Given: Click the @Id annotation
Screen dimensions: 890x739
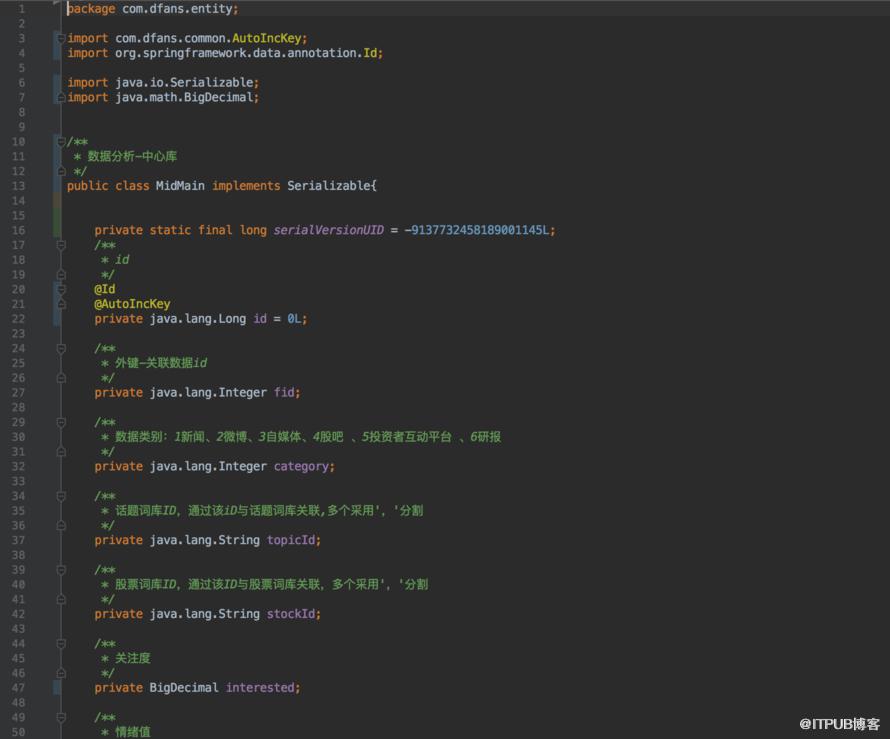Looking at the screenshot, I should (104, 289).
